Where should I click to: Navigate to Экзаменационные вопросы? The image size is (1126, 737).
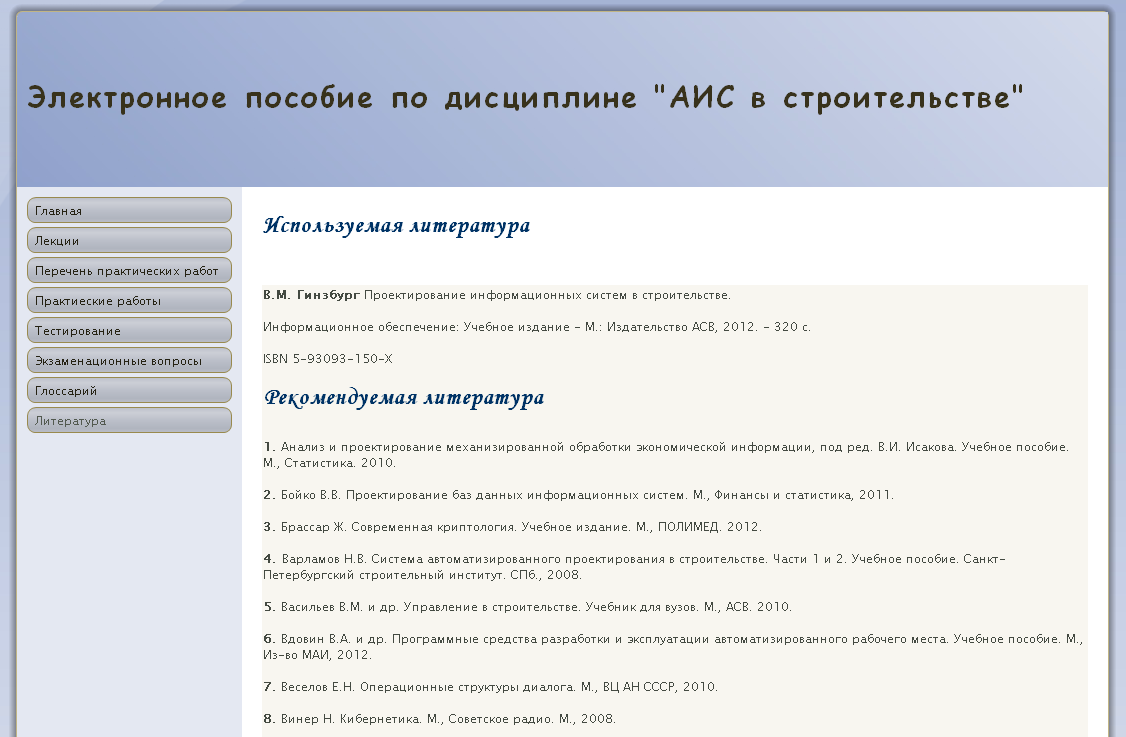click(x=129, y=361)
